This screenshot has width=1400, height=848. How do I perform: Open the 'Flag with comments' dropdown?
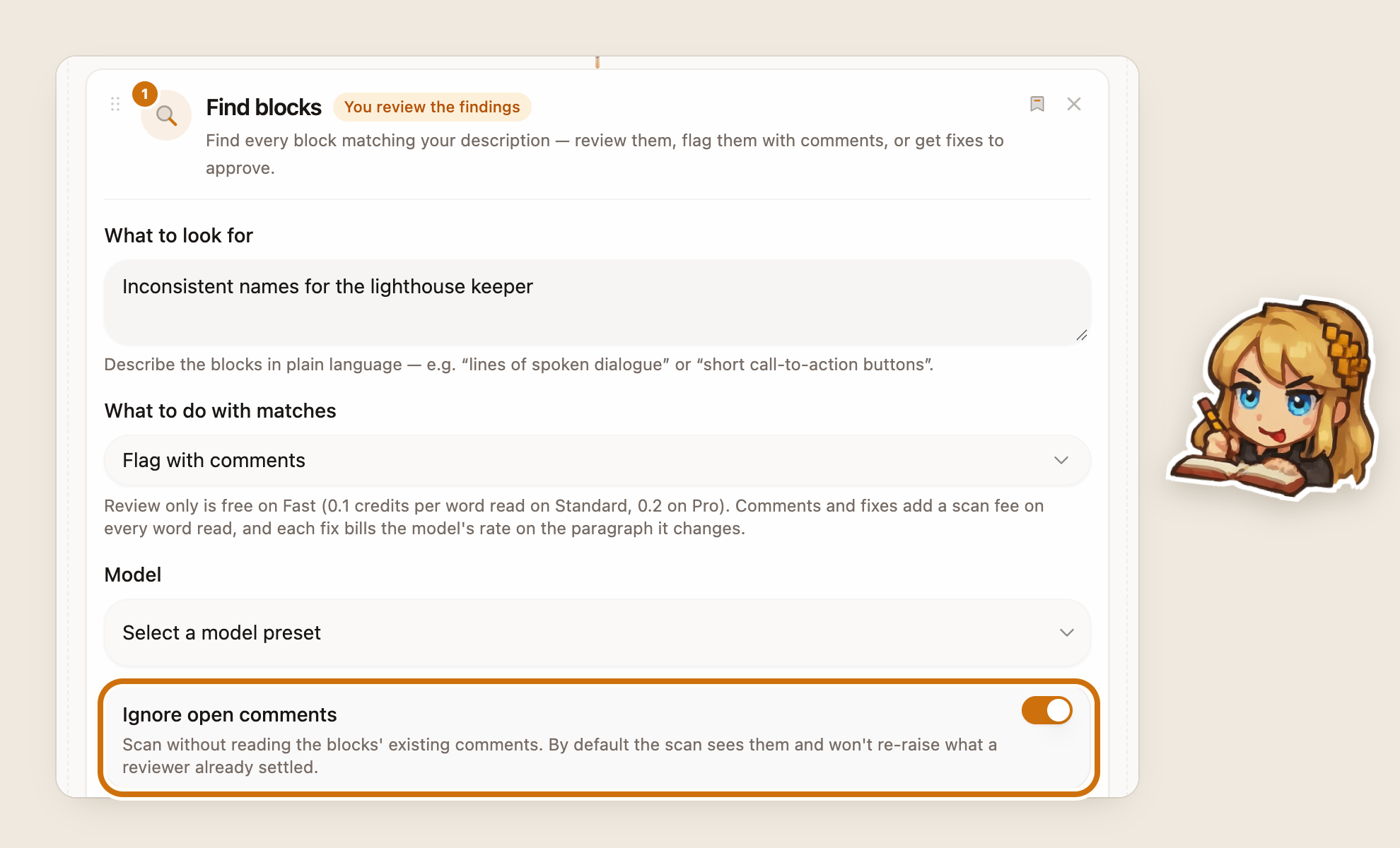click(597, 460)
